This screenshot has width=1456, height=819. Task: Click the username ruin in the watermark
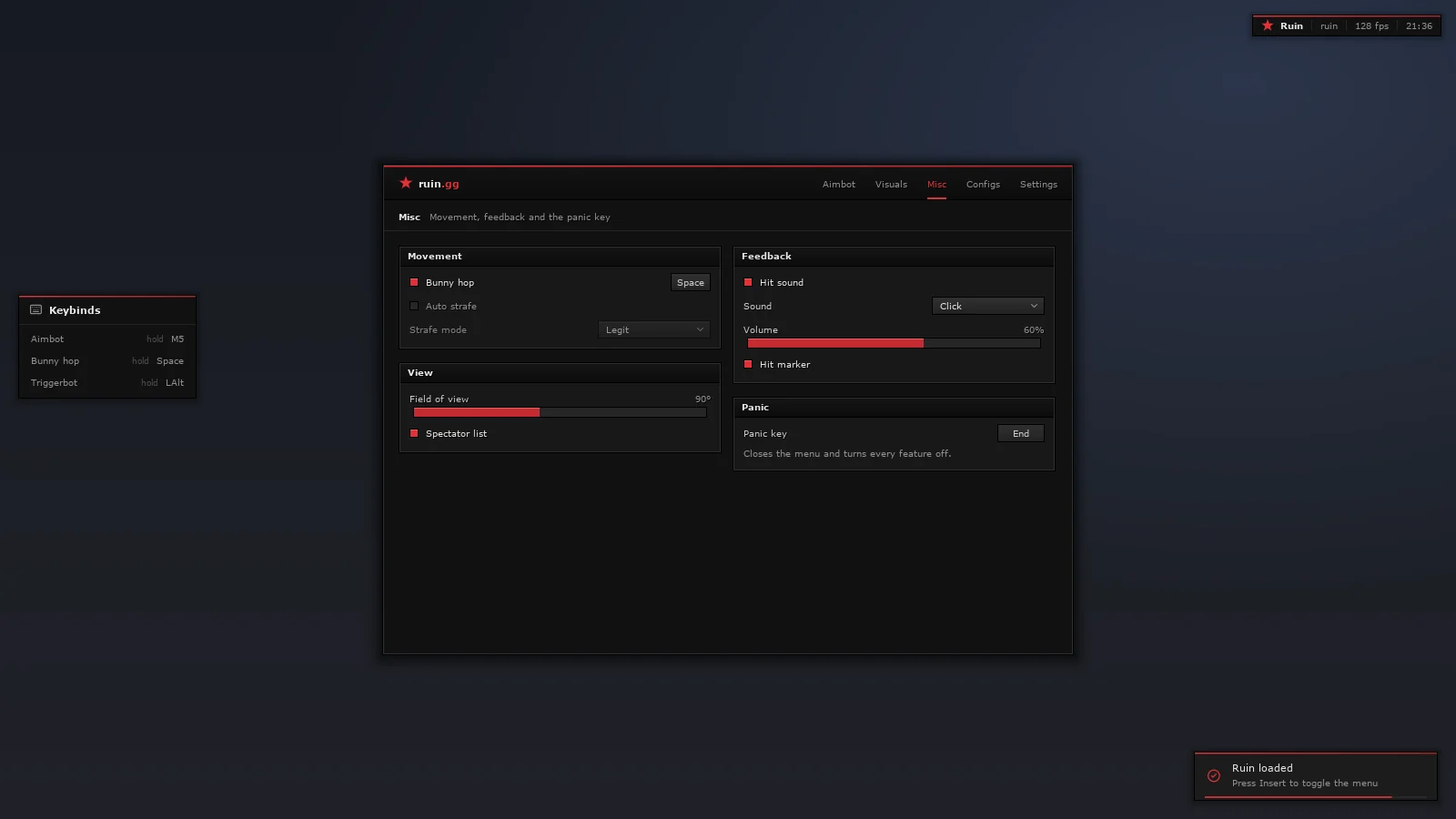pos(1329,25)
